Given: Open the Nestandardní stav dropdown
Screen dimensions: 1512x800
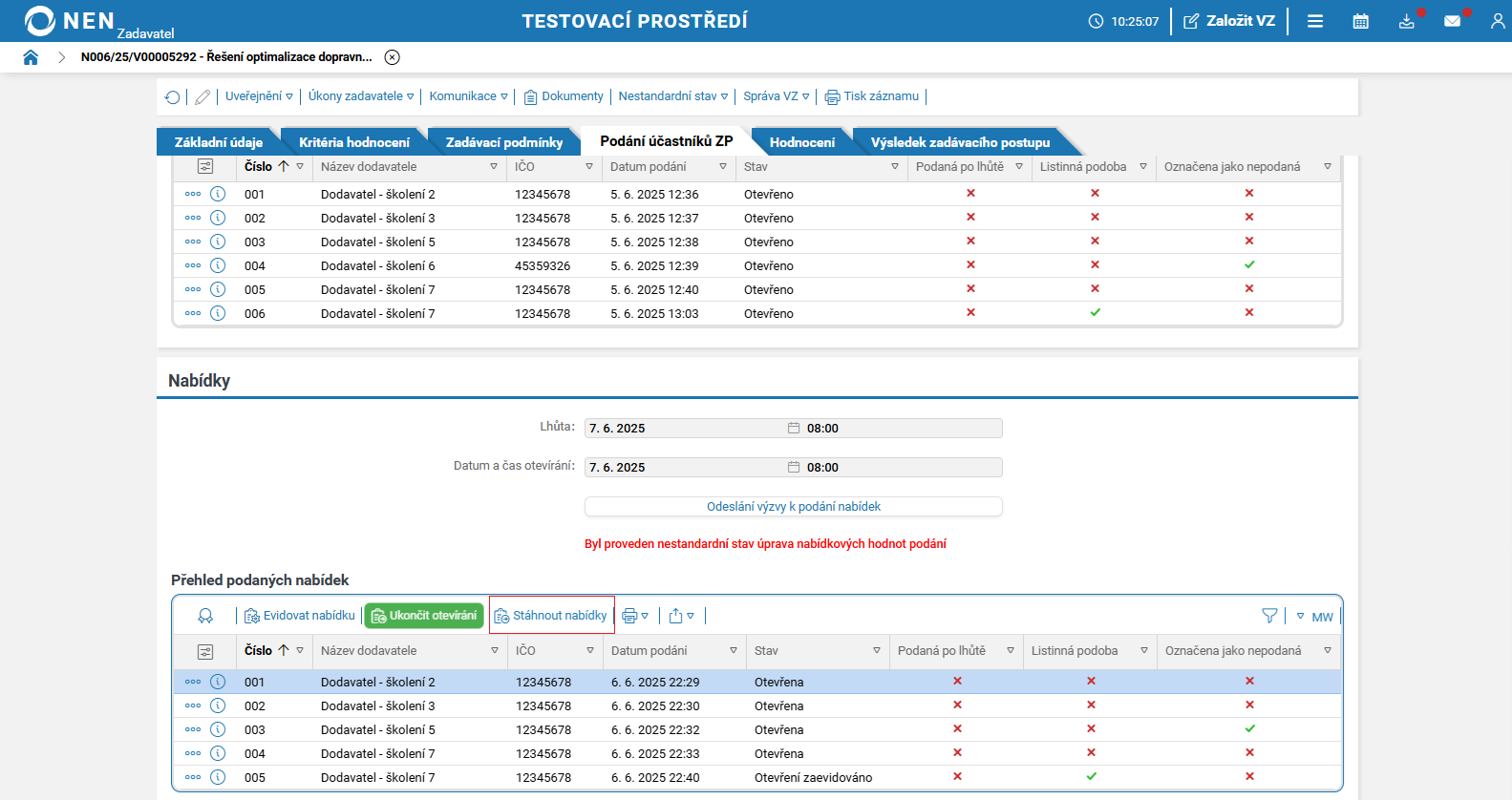Looking at the screenshot, I should coord(672,96).
